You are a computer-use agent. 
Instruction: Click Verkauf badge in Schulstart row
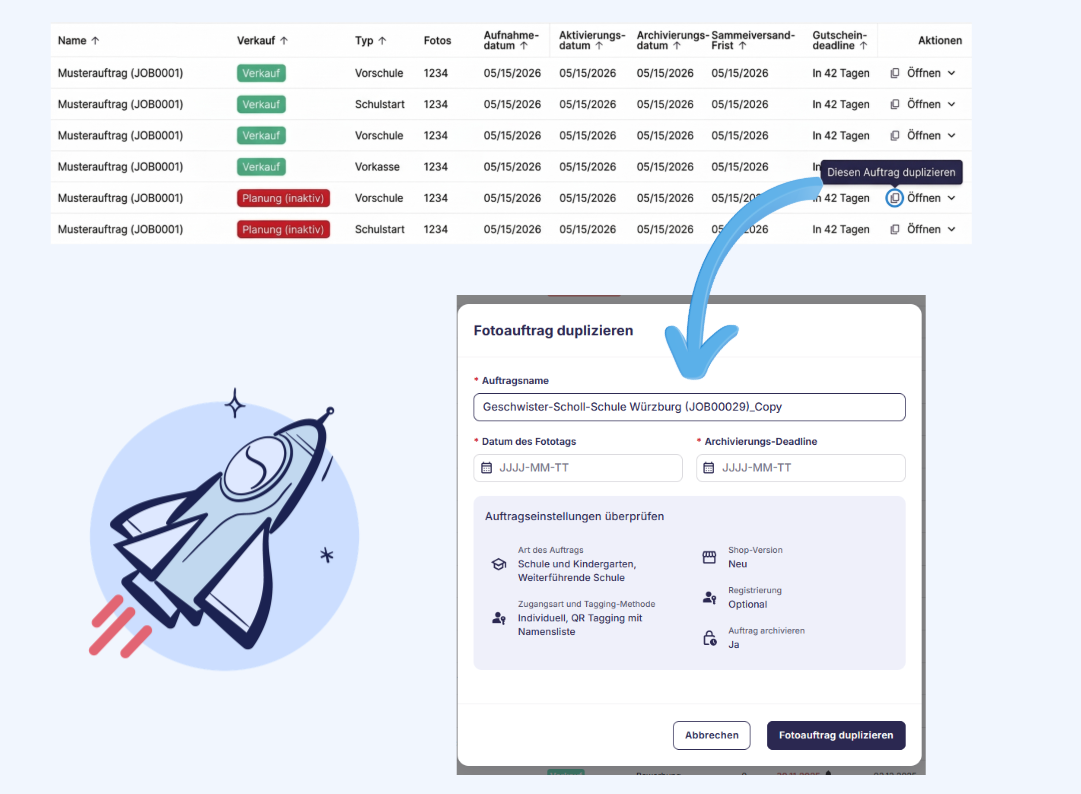pos(261,104)
